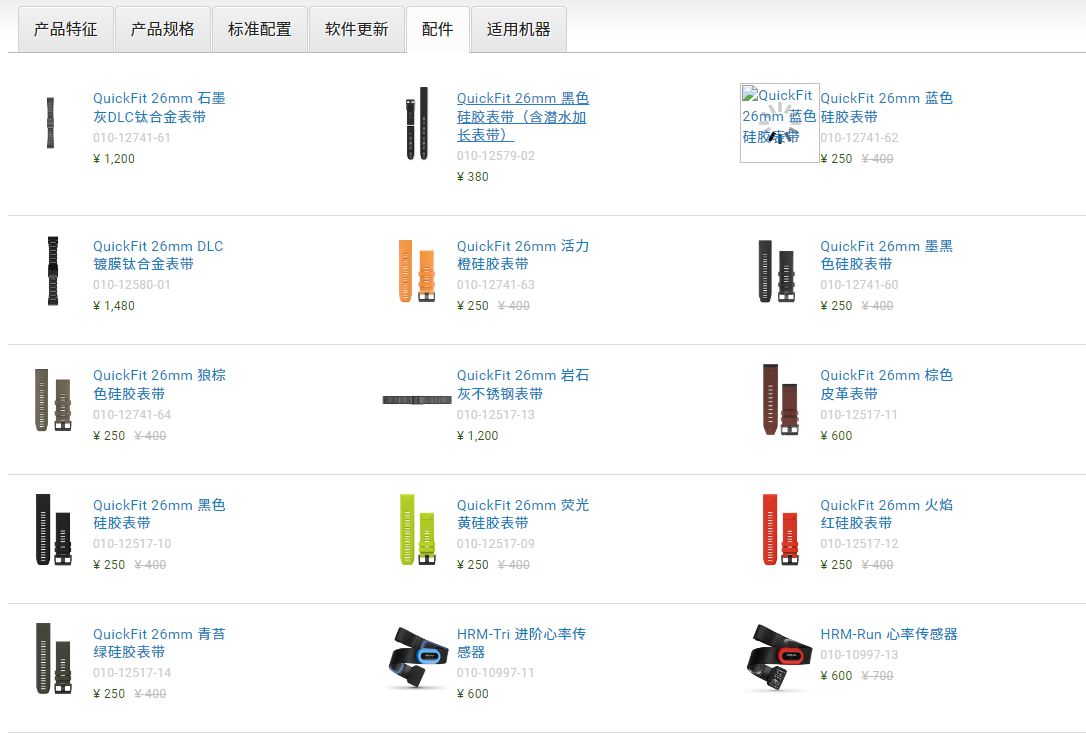Click the 青苔绿硅胶表带 product image
The height and width of the screenshot is (735, 1086).
coord(53,658)
